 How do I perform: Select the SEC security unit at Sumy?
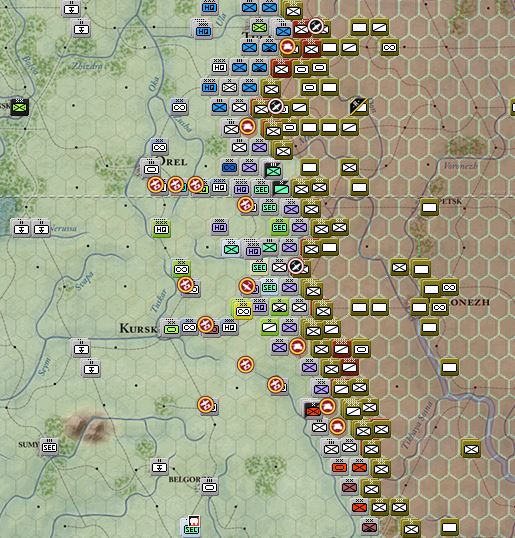coord(49,447)
